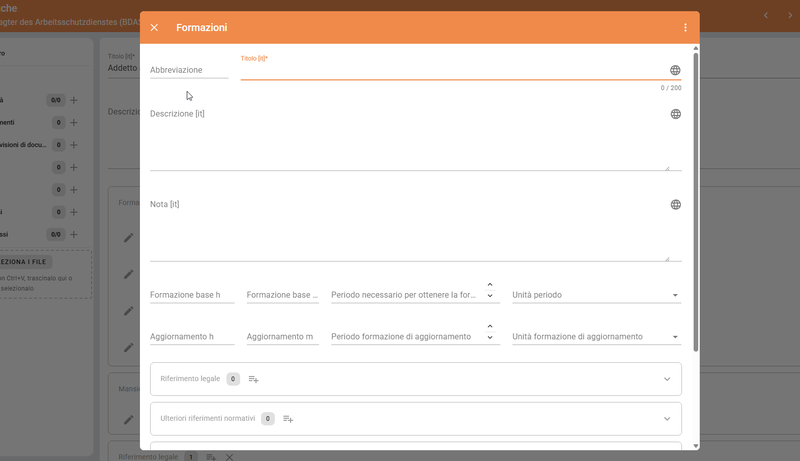Click the plus icon in the 'visioni di docu...' row
Screen dimensions: 800x461
(73, 145)
